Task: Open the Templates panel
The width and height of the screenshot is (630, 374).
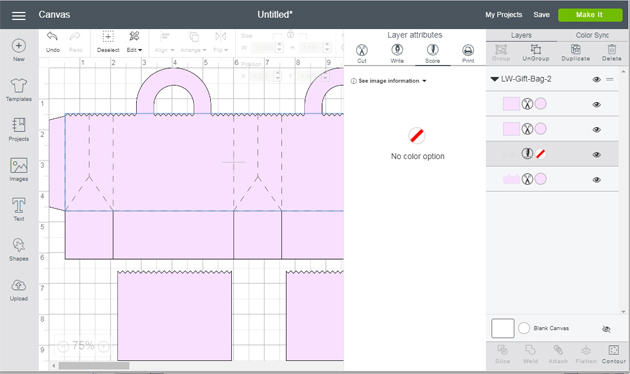Action: (18, 90)
